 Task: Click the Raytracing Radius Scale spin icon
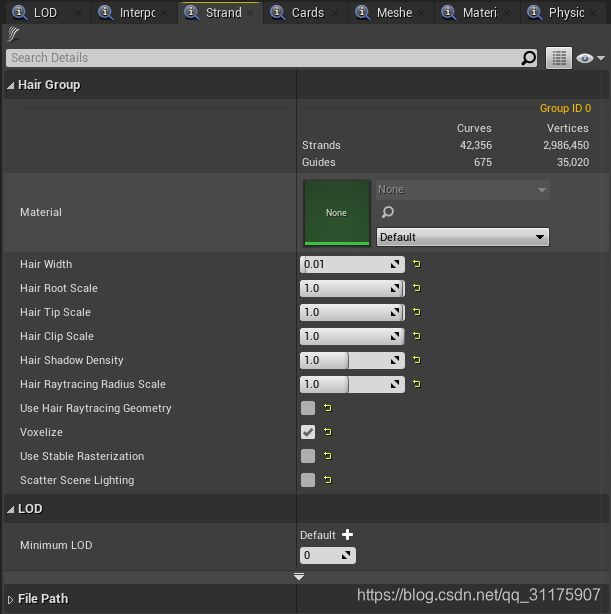tap(395, 384)
